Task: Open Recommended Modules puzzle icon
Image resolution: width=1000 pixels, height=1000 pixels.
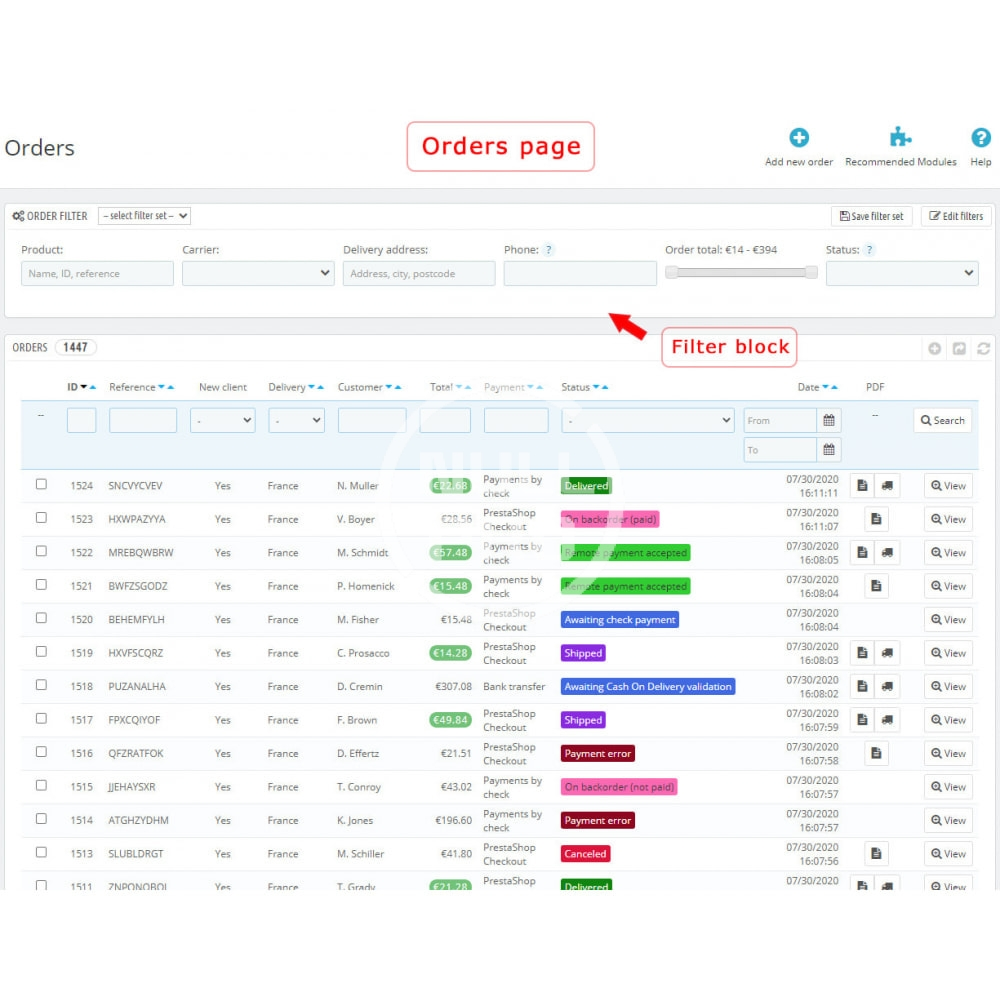Action: 900,138
